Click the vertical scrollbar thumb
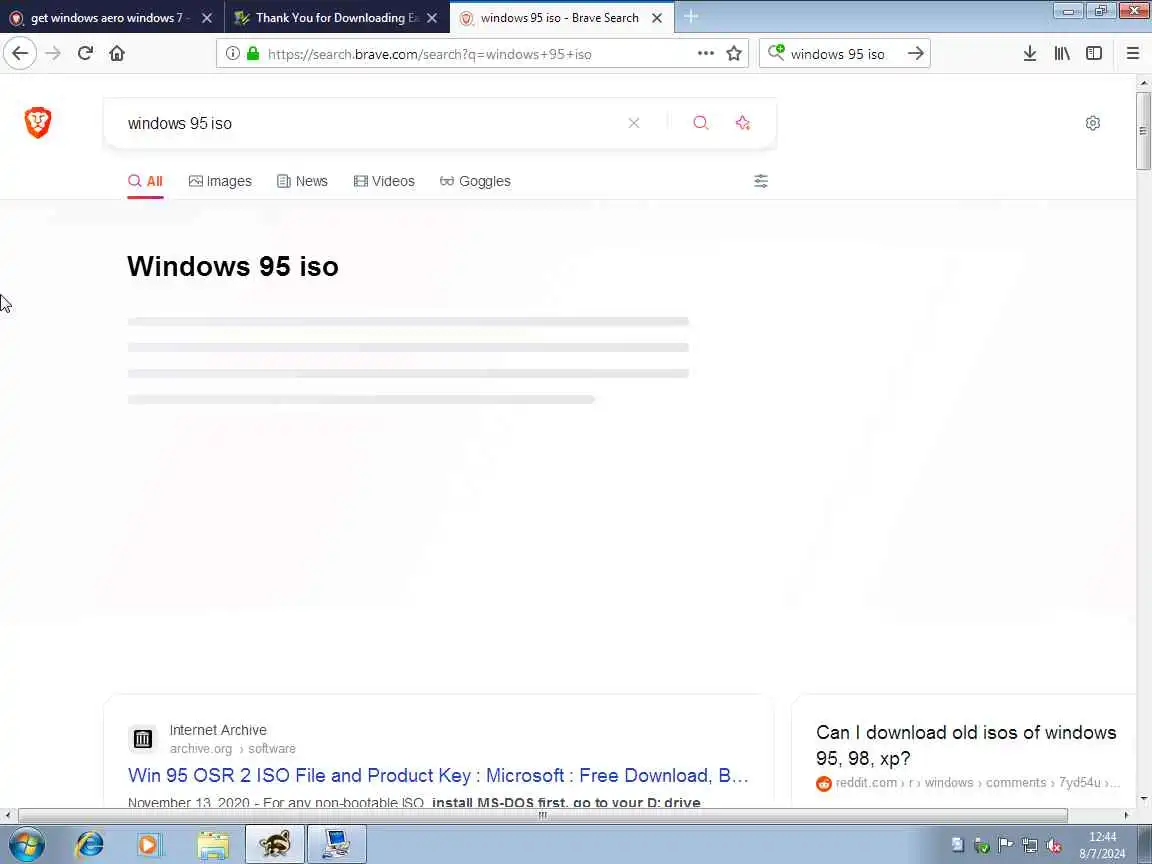This screenshot has width=1152, height=864. [x=1143, y=131]
